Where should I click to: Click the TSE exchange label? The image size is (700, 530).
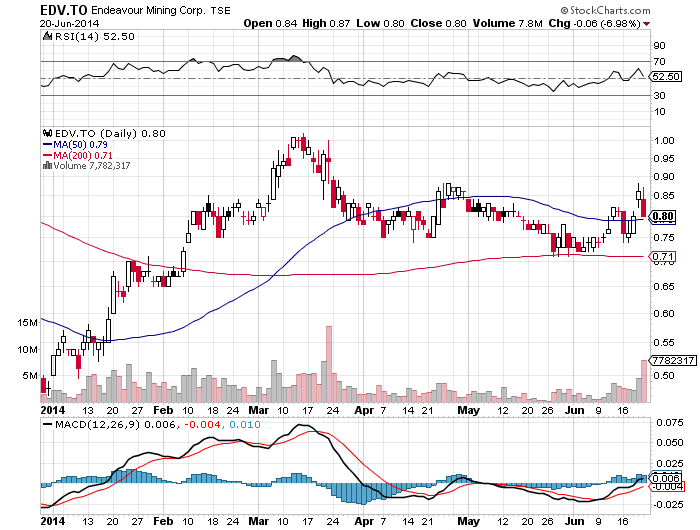[221, 10]
